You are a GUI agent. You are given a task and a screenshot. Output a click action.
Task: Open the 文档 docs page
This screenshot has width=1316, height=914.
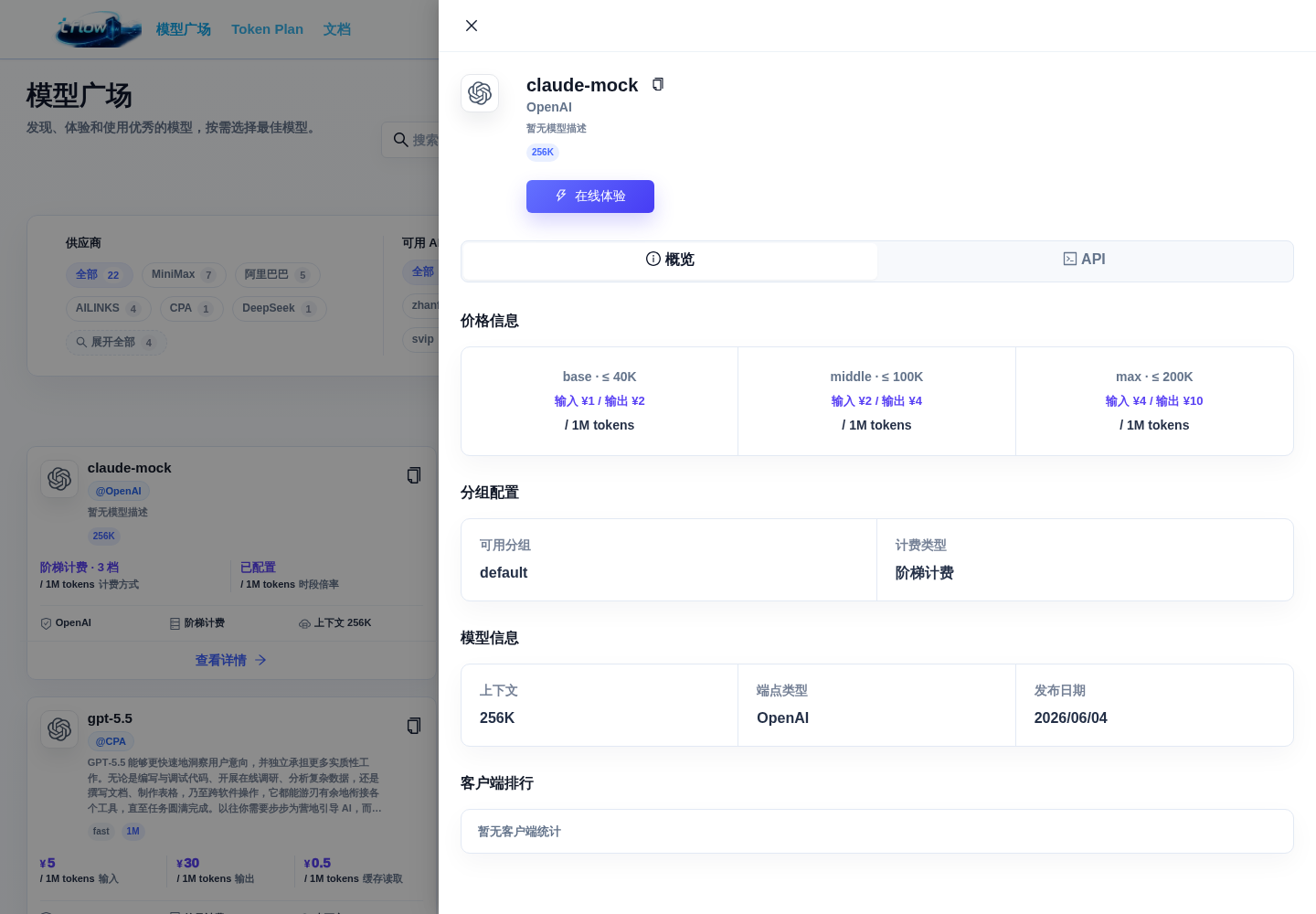[336, 29]
